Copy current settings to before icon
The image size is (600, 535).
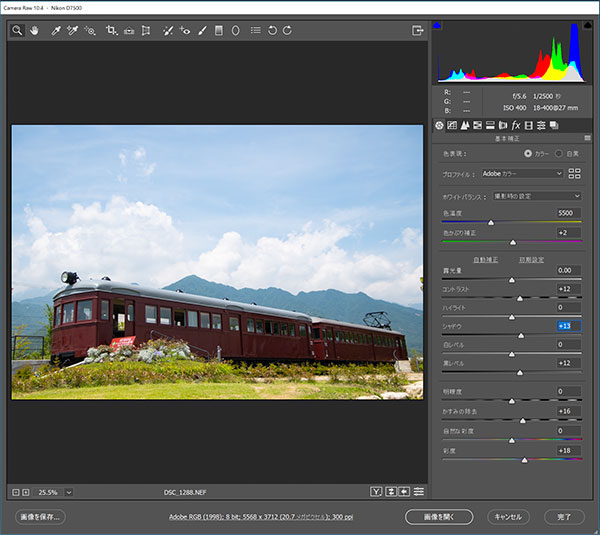[404, 492]
